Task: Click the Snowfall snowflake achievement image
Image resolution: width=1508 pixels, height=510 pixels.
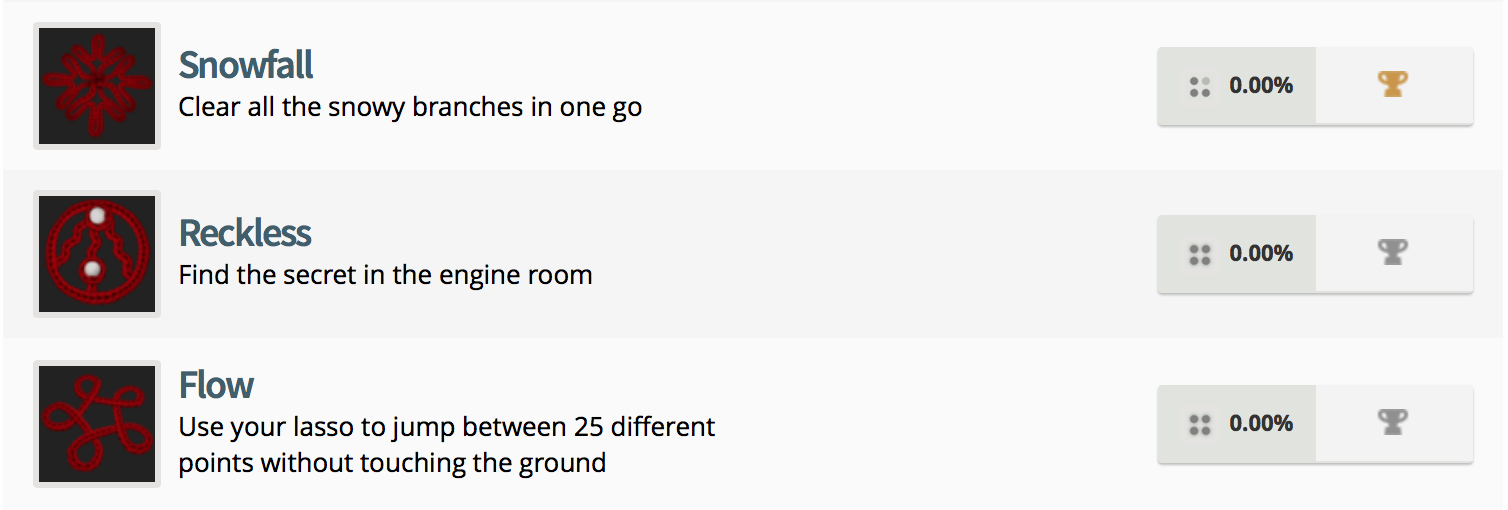Action: 97,86
